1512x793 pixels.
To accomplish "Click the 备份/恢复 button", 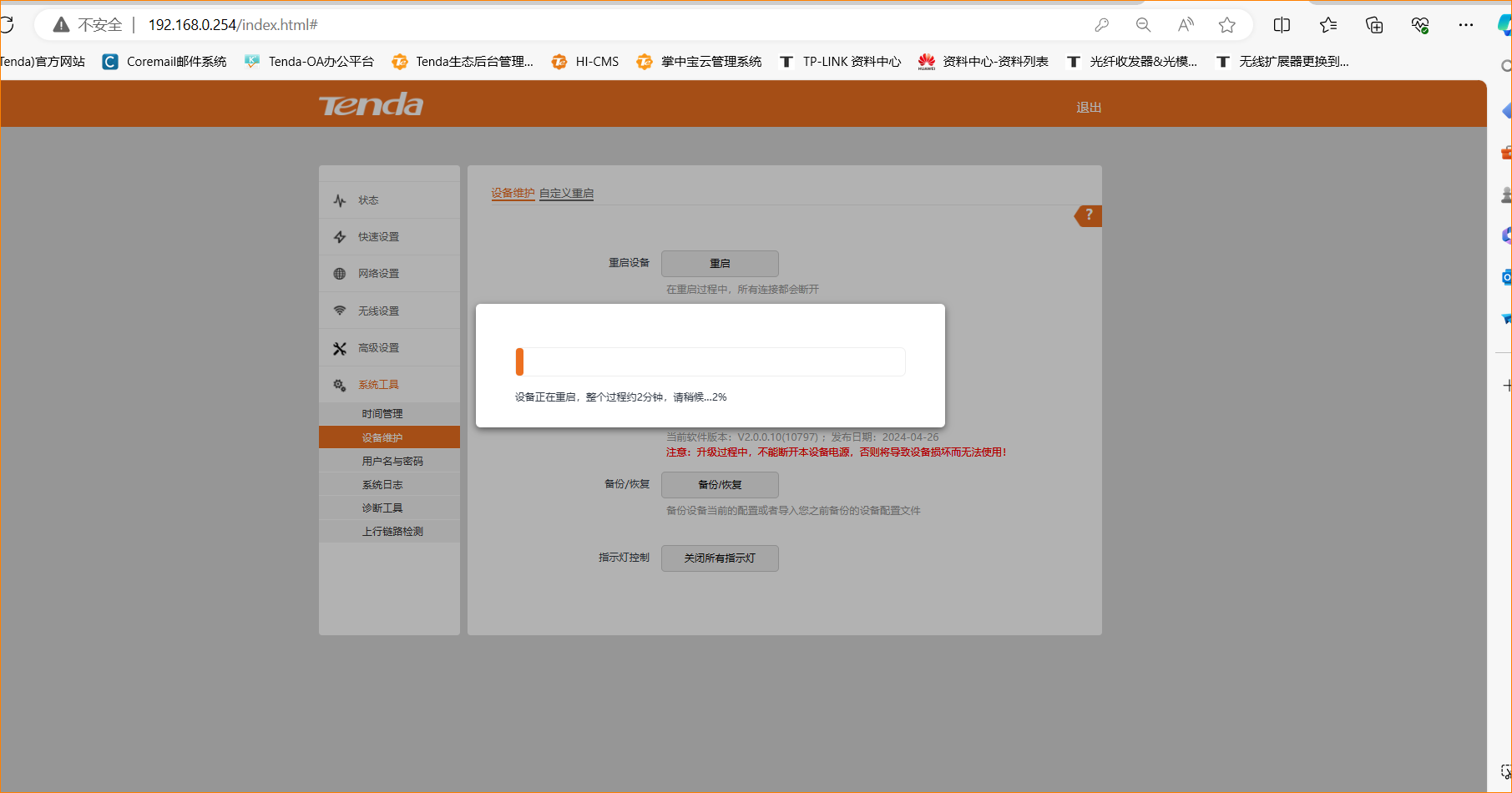I will 720,485.
